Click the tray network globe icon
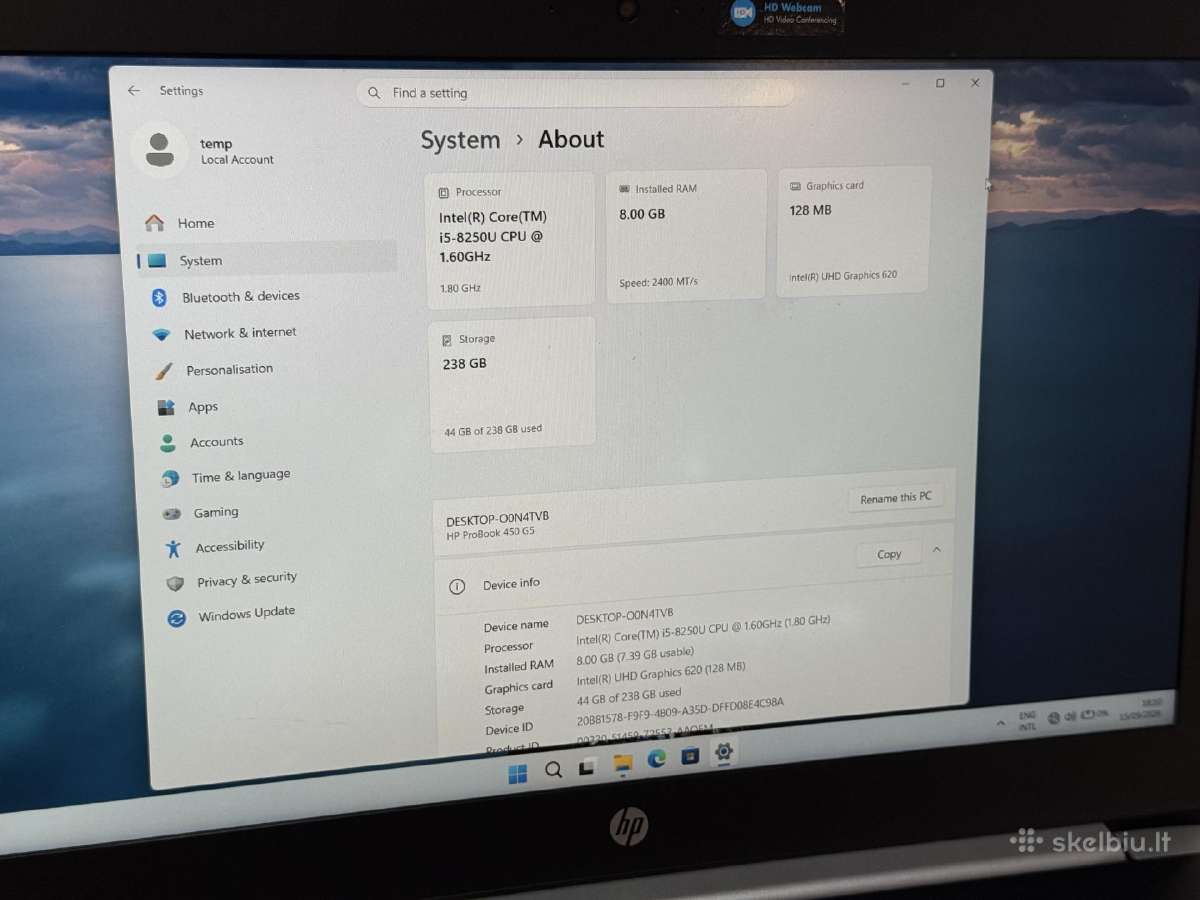The height and width of the screenshot is (900, 1200). (x=1053, y=717)
